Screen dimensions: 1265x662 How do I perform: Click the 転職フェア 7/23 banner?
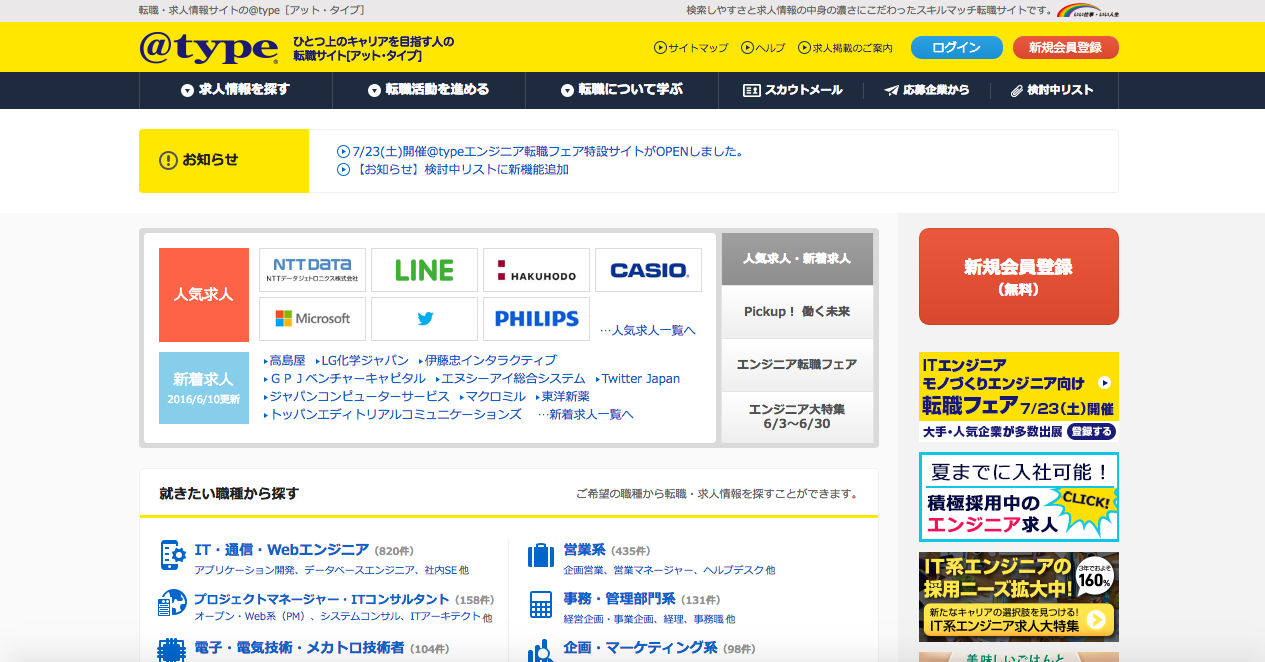click(1019, 397)
